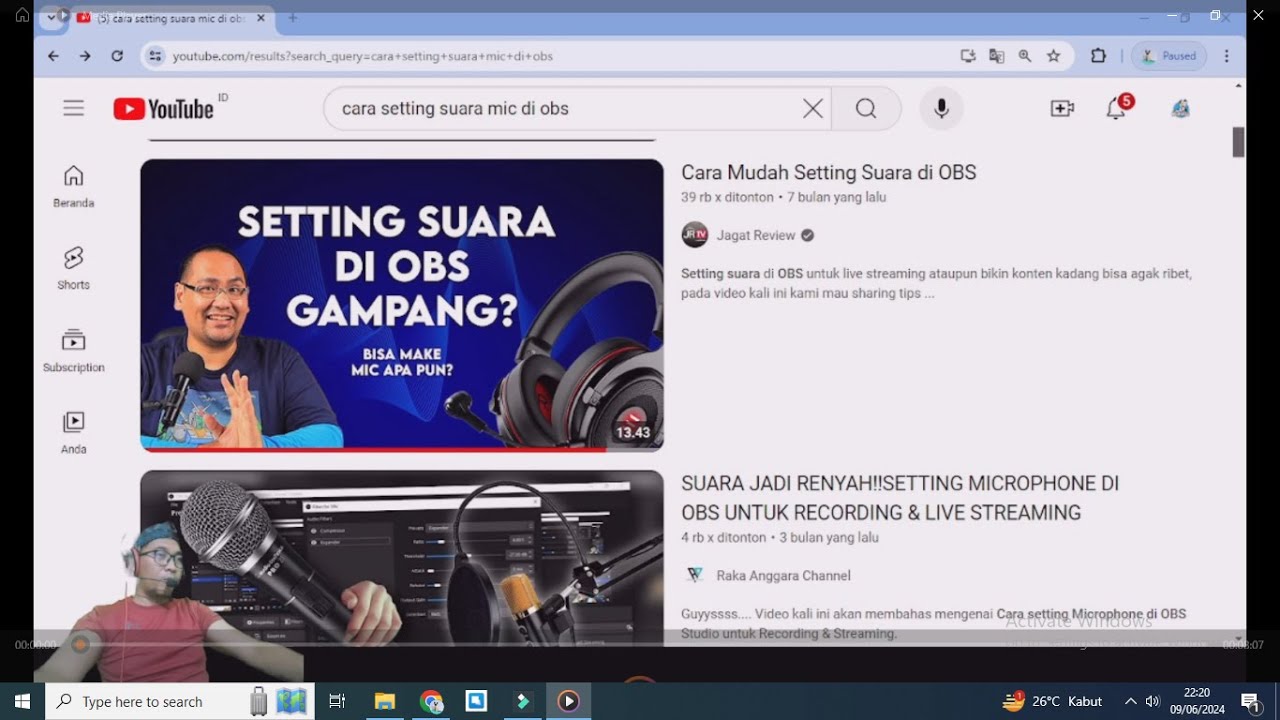Click the 'Type here to search' taskbar box
Image resolution: width=1280 pixels, height=720 pixels.
point(180,701)
